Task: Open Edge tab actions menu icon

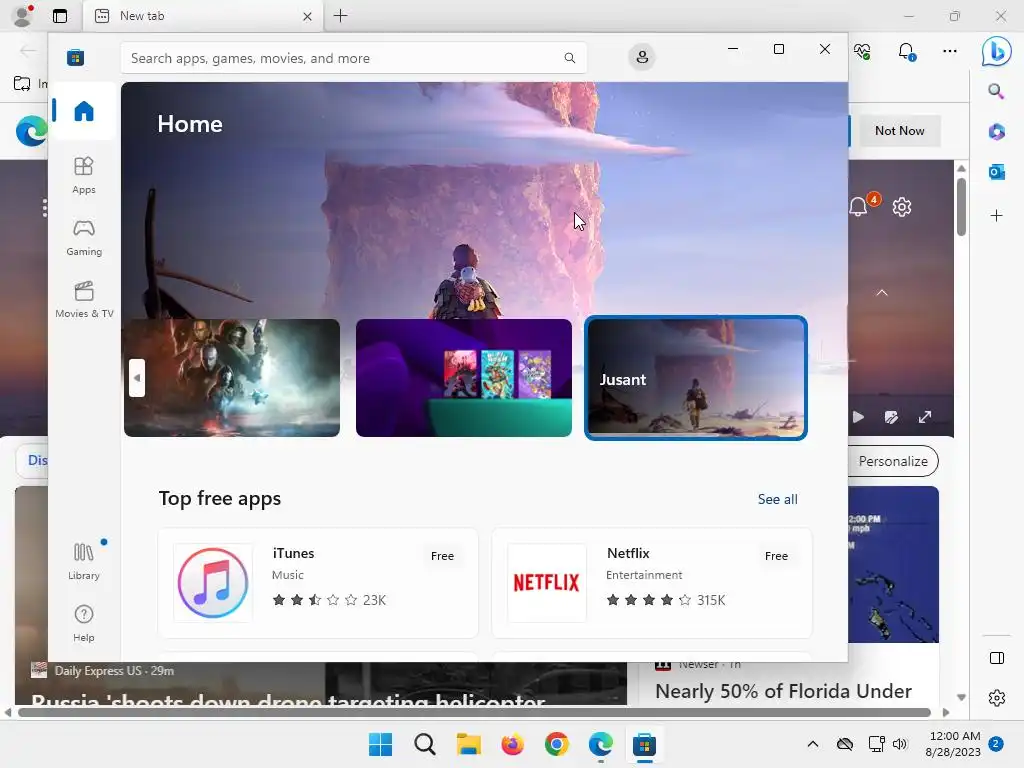Action: (x=60, y=16)
